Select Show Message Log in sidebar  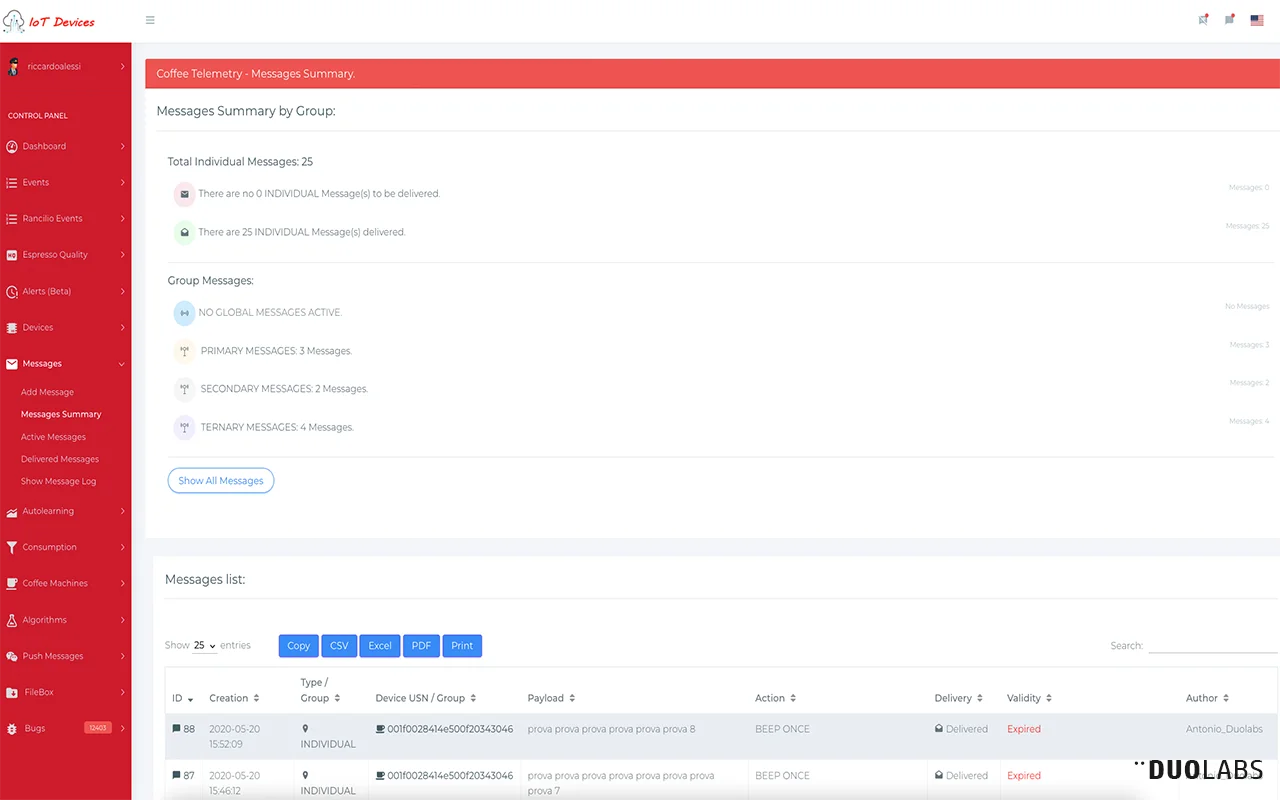coord(58,481)
